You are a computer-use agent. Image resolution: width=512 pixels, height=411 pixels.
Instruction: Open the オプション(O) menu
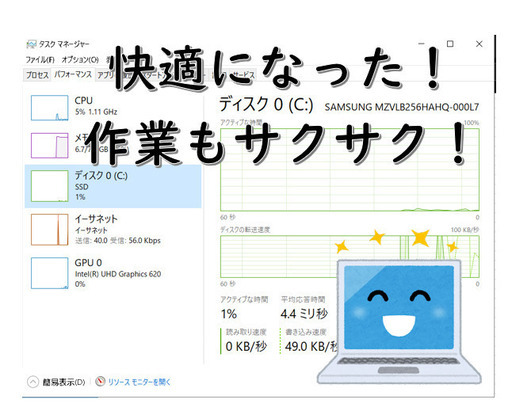tap(80, 60)
